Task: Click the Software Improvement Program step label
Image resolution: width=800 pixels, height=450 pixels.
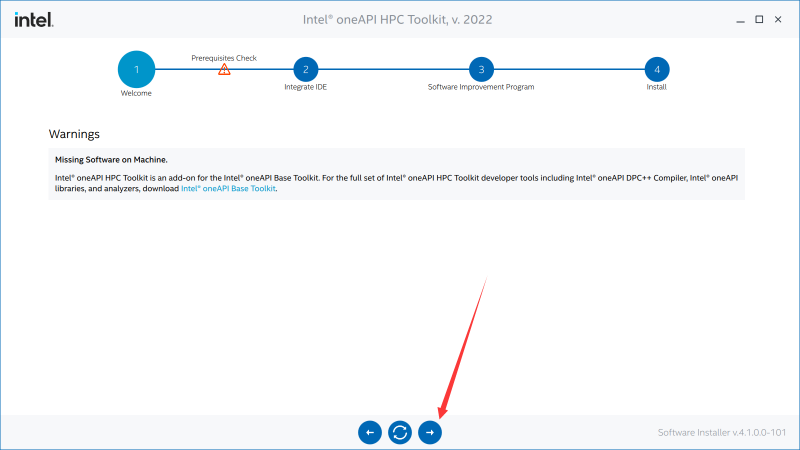Action: click(x=481, y=87)
